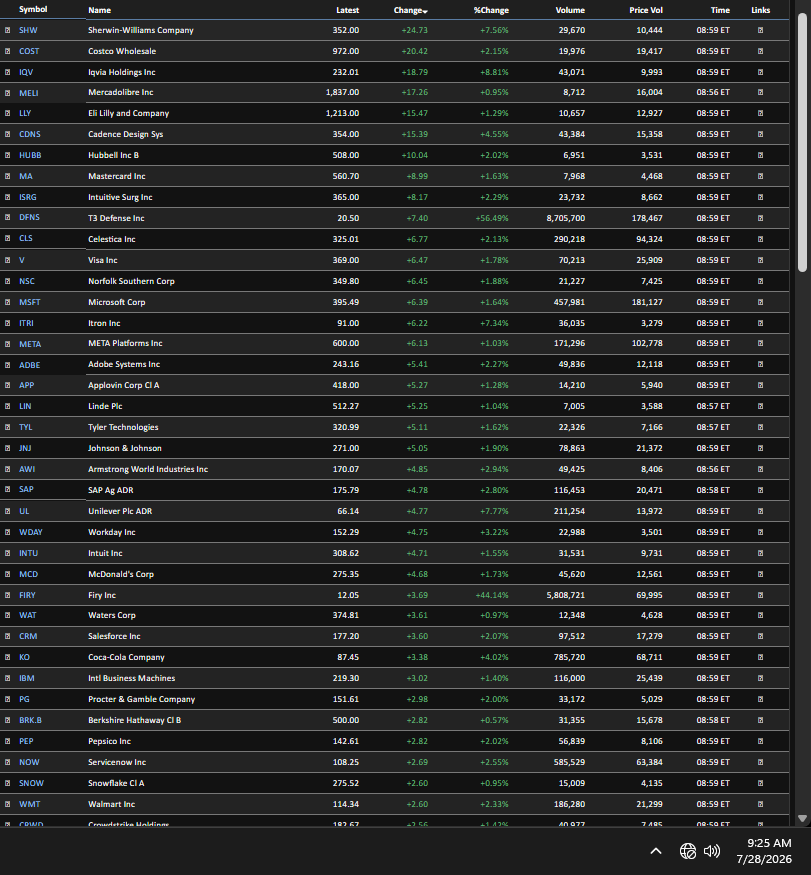Open the IBM symbol link
Screen dimensions: 811x875
(27, 678)
